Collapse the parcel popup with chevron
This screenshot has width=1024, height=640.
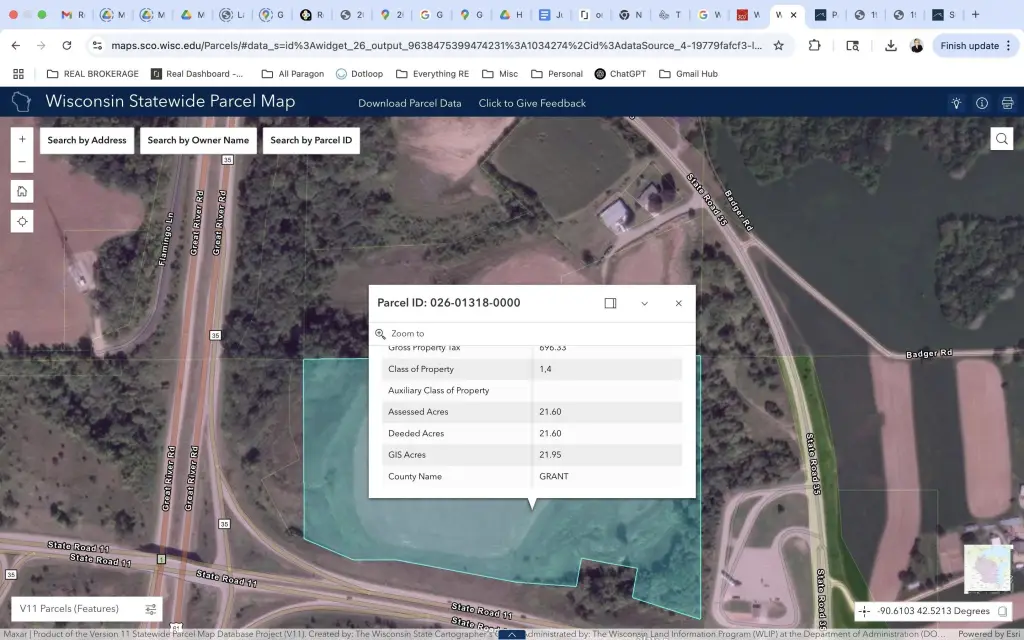[644, 303]
